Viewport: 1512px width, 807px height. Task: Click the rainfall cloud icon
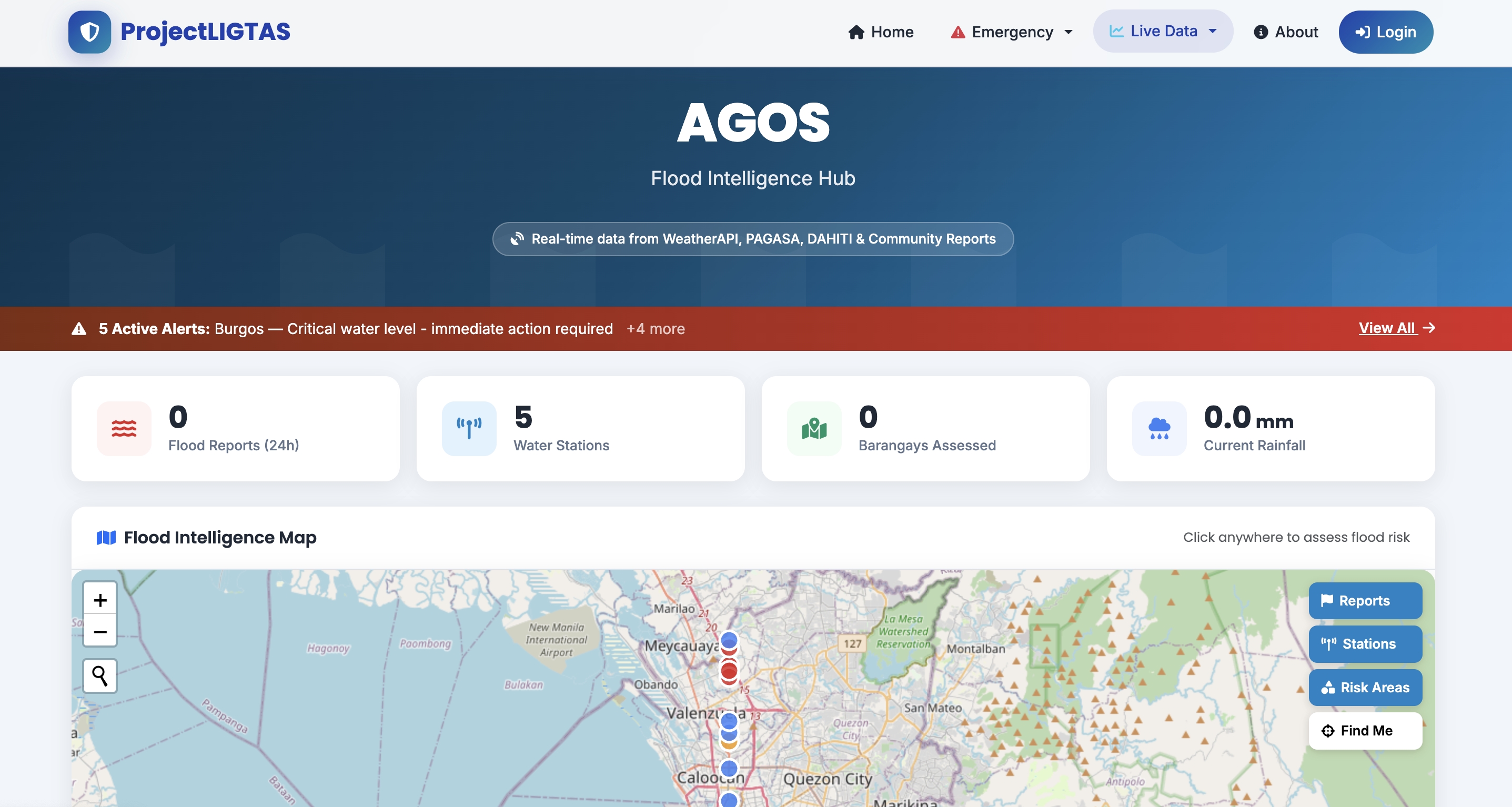(x=1158, y=428)
